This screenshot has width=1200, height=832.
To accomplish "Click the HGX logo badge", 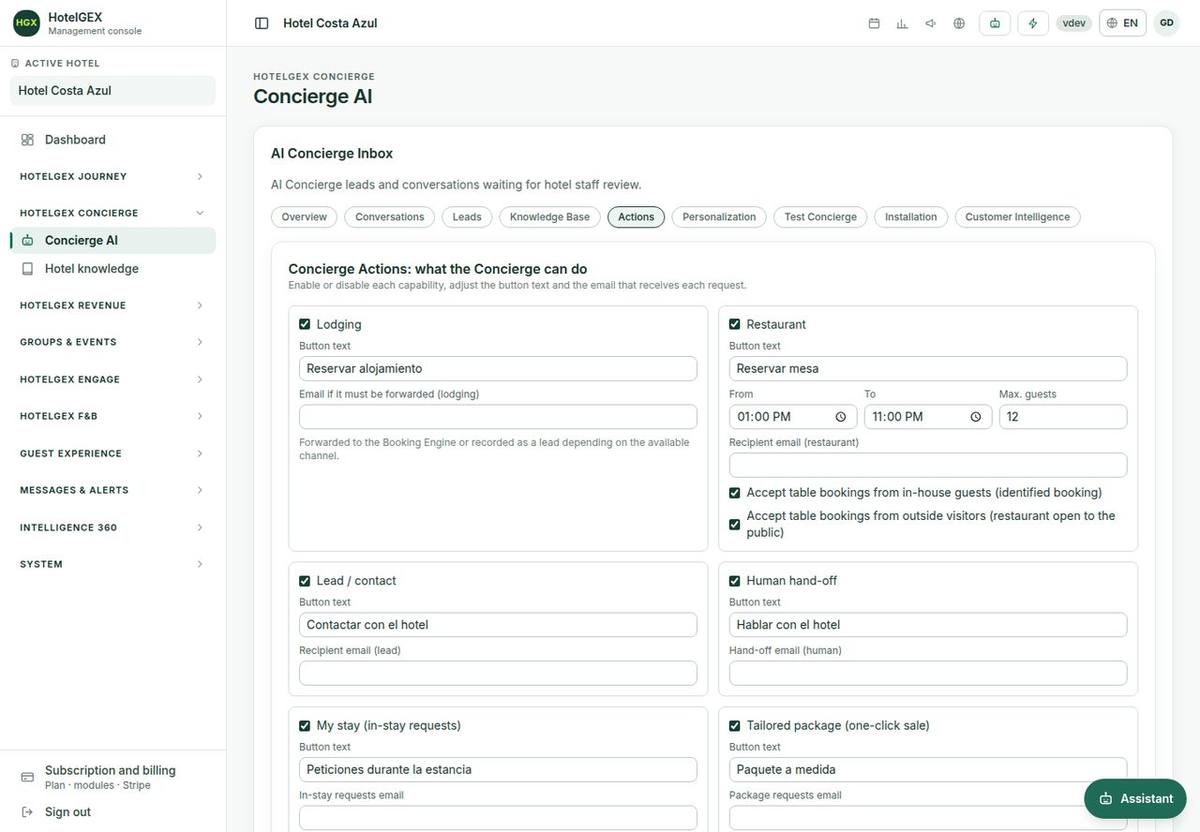I will [27, 23].
